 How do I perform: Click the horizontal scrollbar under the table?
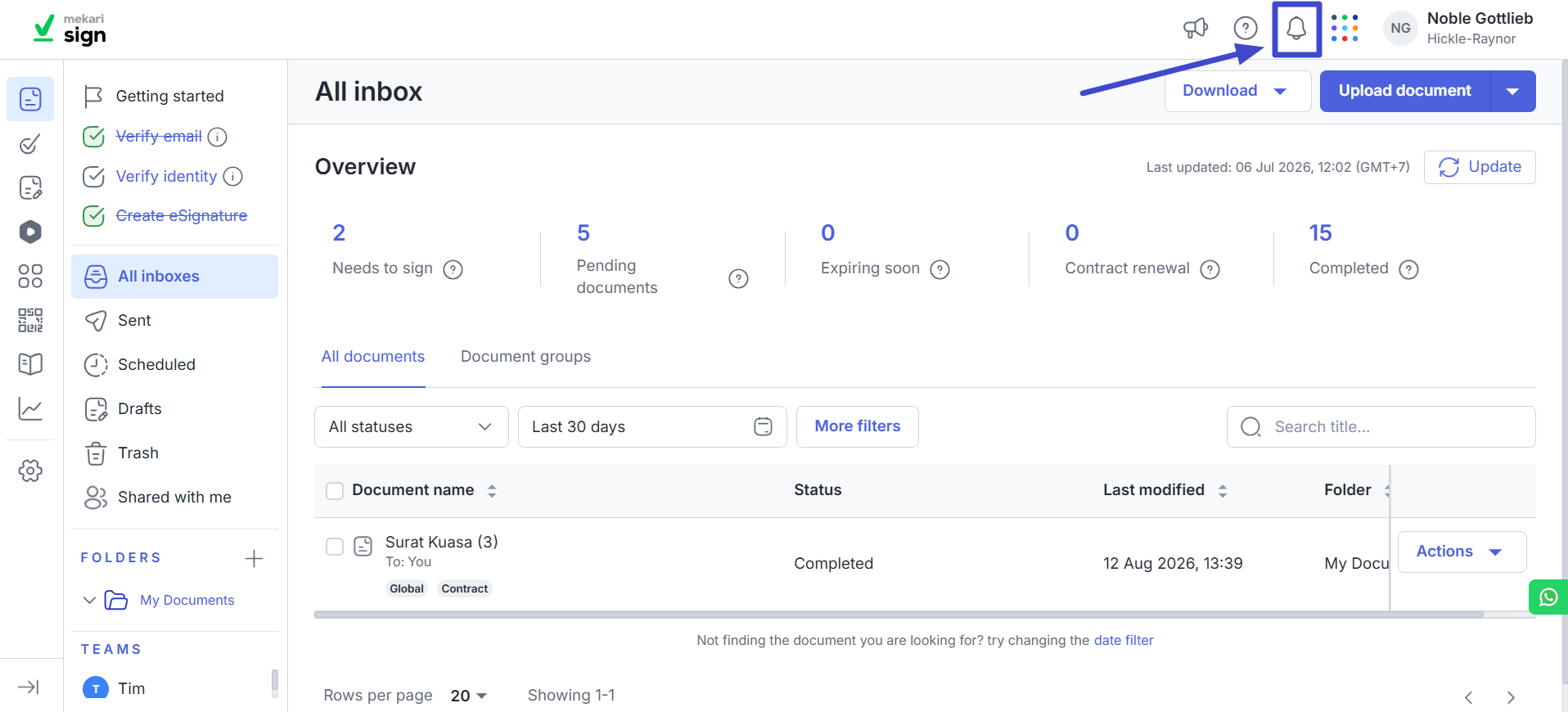(899, 615)
